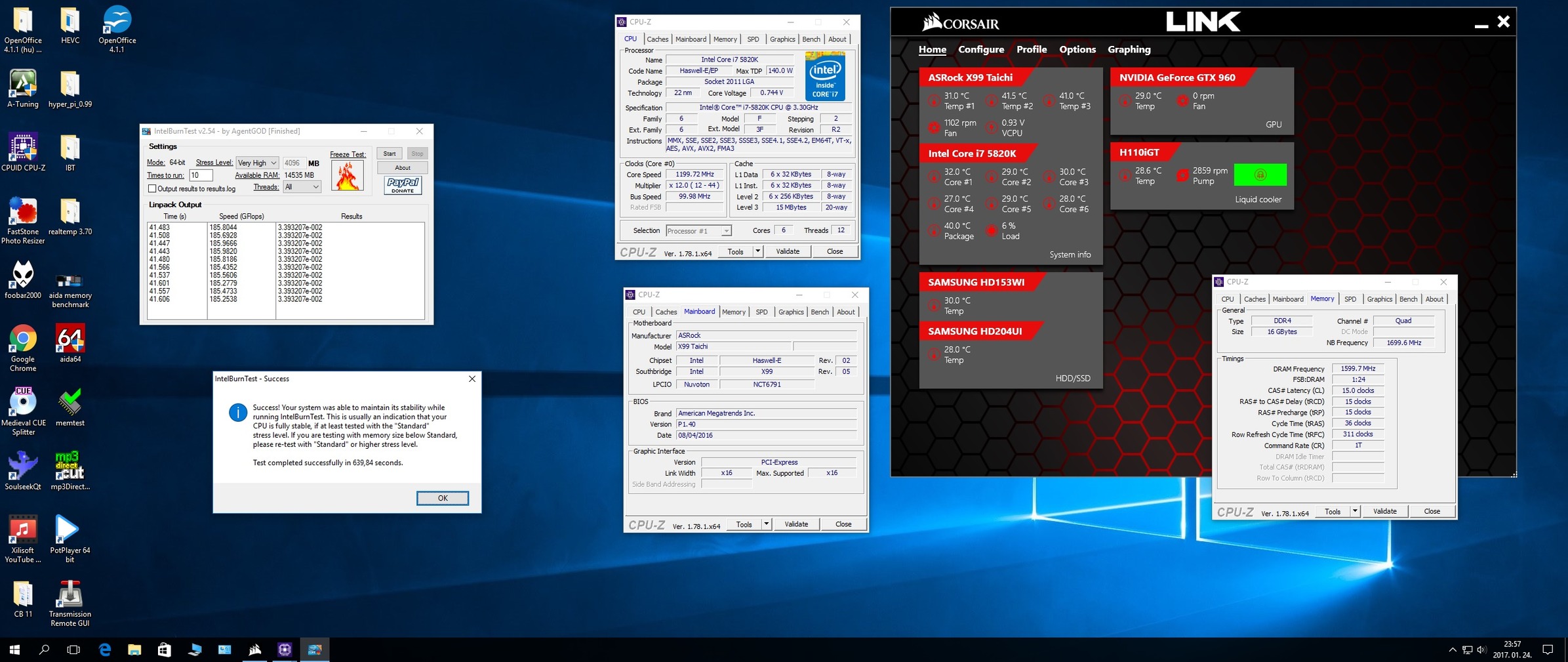Click Times to run input field

coord(201,175)
